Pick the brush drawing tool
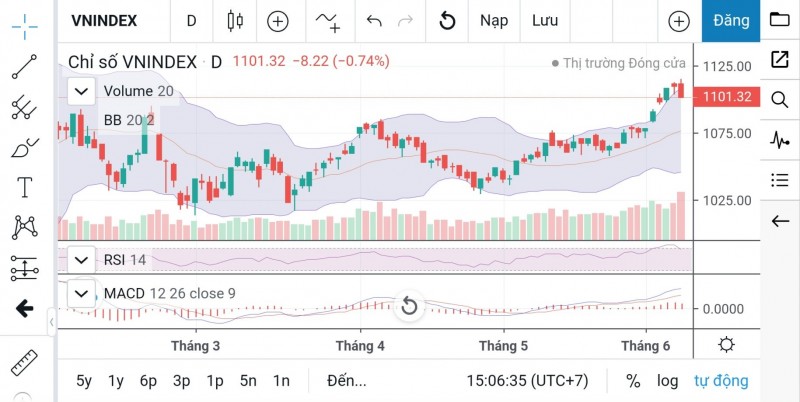 [x=24, y=148]
